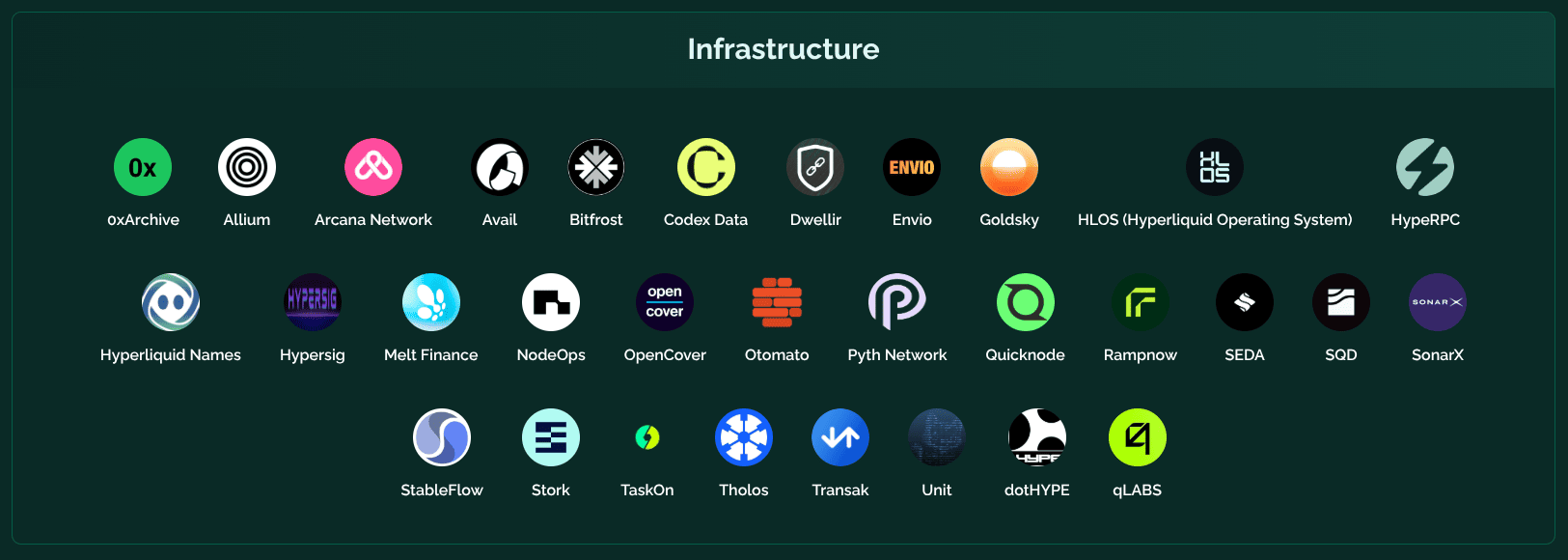Click the Otomato brick wall icon
This screenshot has width=1568, height=560.
coord(777,302)
